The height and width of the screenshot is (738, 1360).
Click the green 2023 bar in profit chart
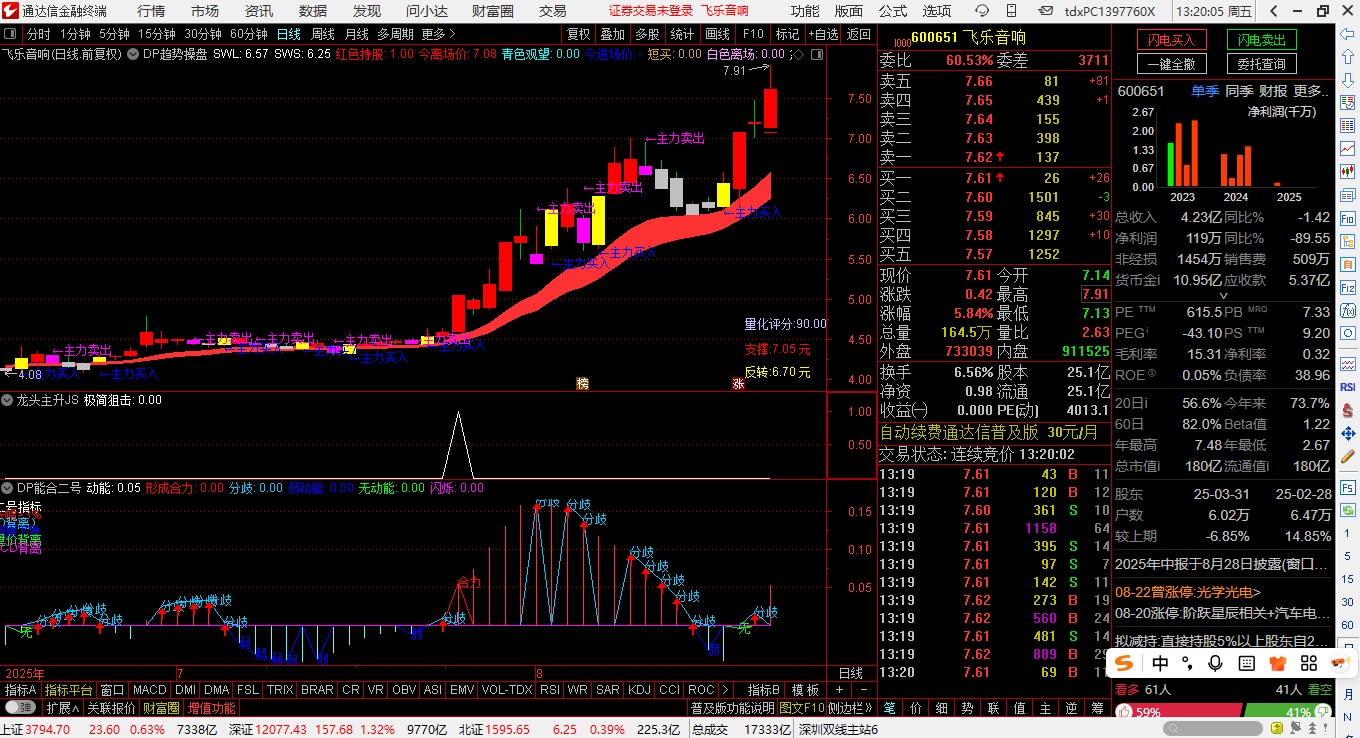[1171, 165]
